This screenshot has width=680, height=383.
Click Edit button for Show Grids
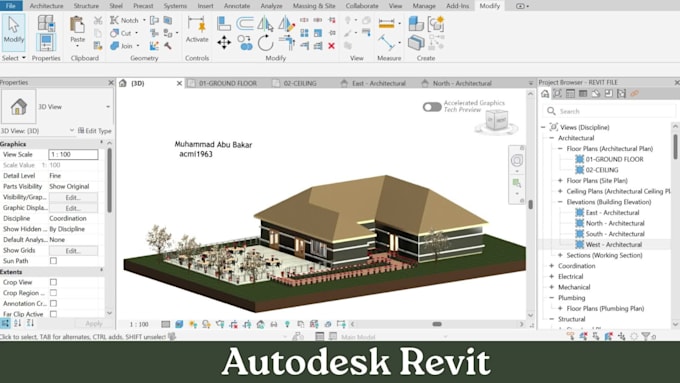[x=73, y=251]
